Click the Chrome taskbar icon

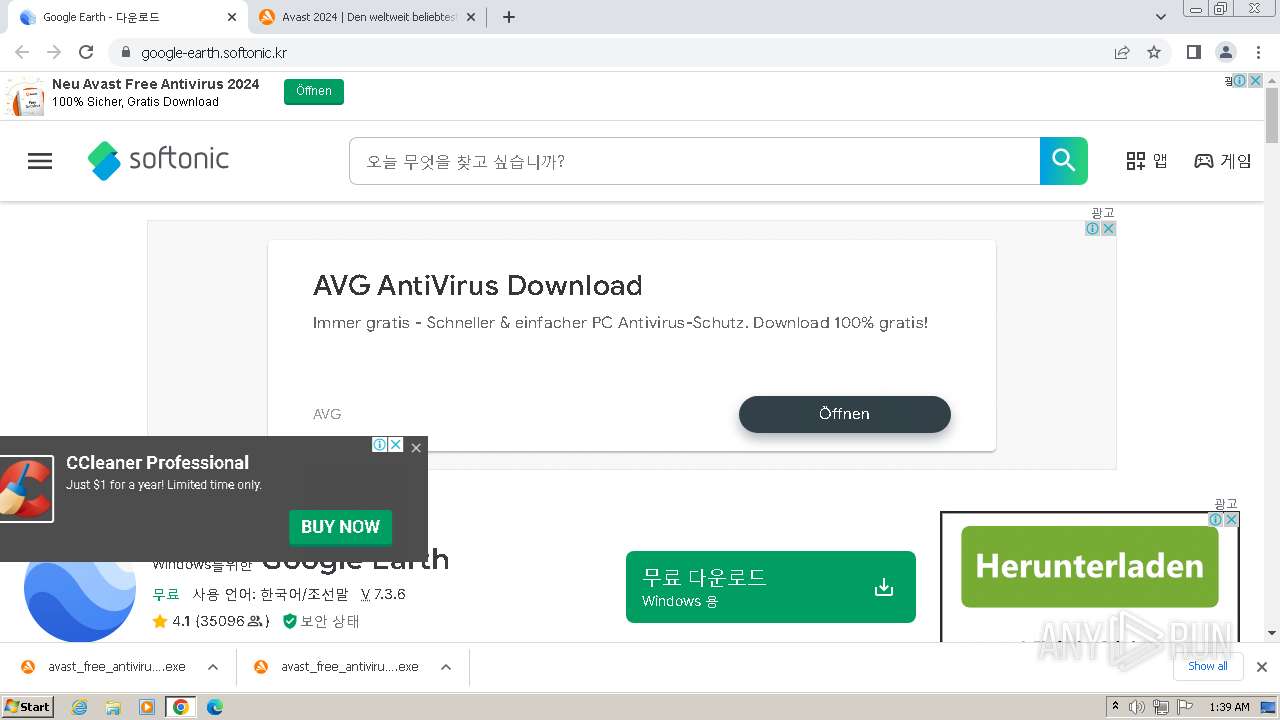pos(181,707)
